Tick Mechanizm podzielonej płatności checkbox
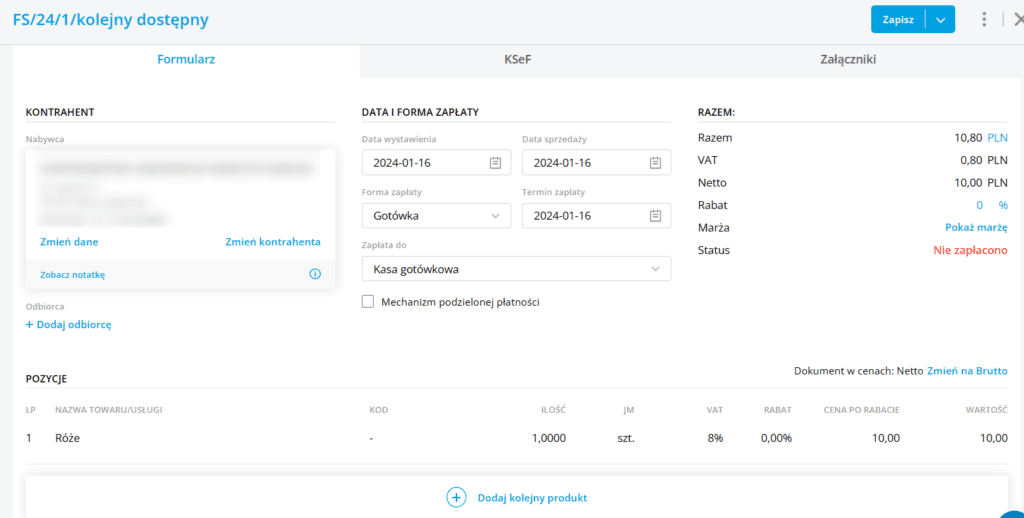Image resolution: width=1024 pixels, height=518 pixels. point(368,302)
